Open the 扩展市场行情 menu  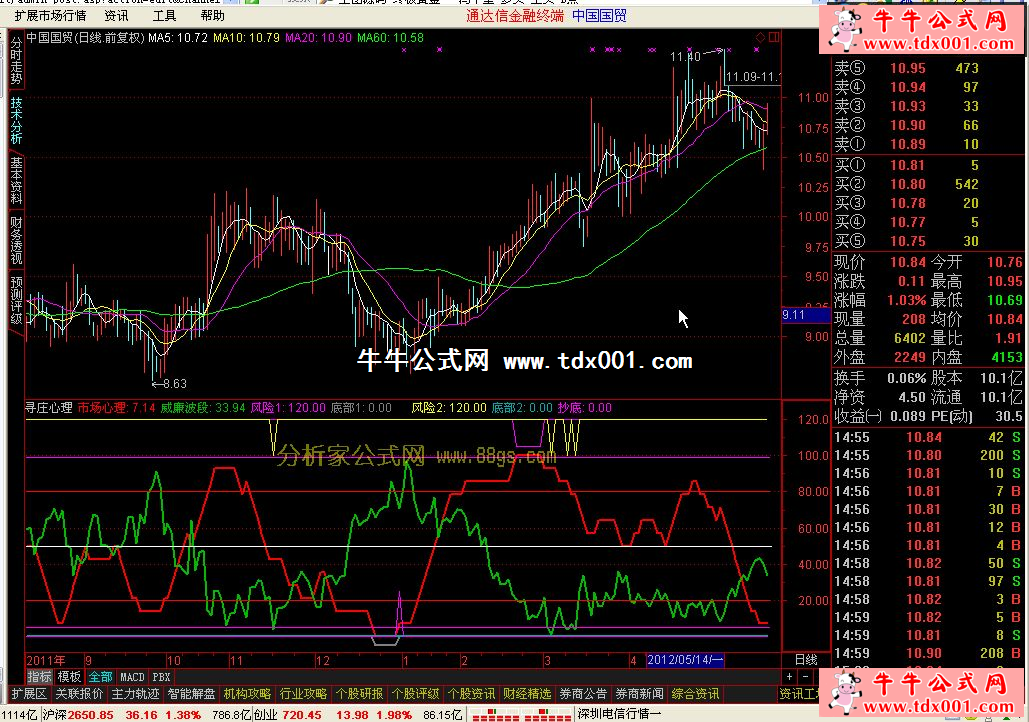point(51,15)
